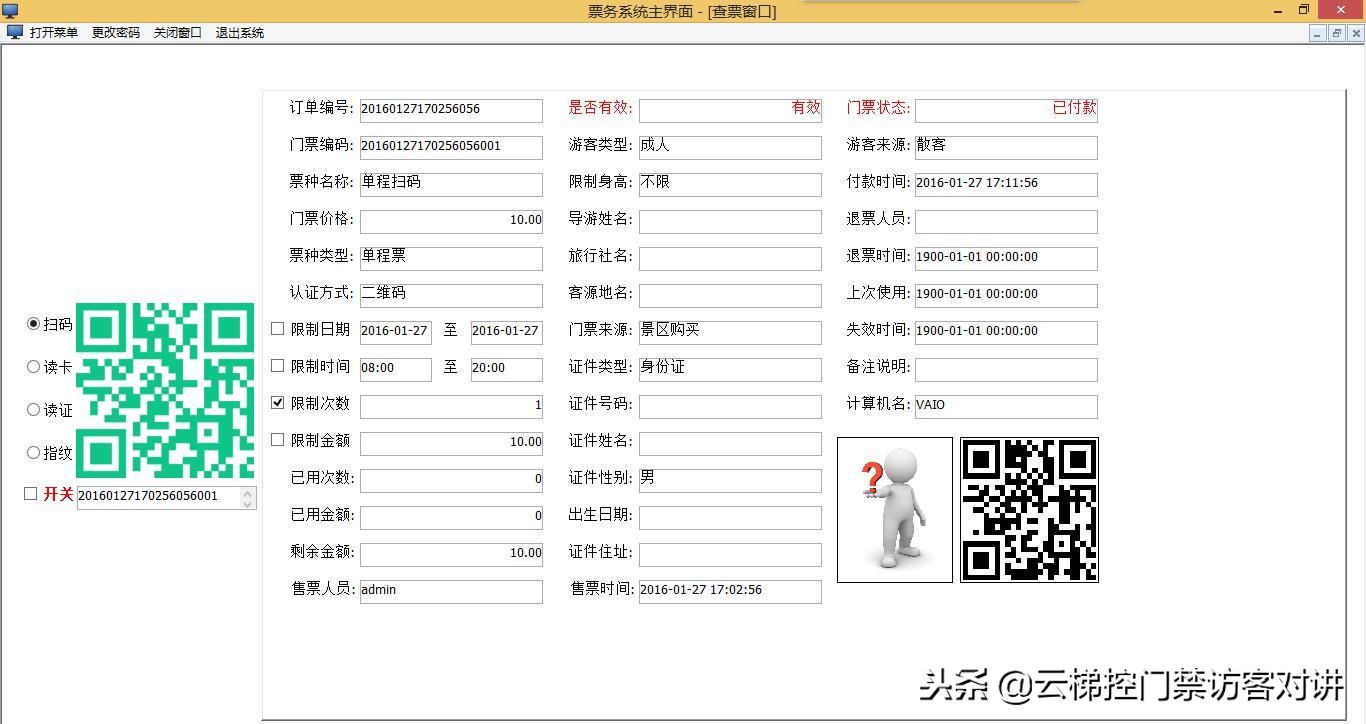Click the empty 出生日期 field
The height and width of the screenshot is (724, 1366).
pos(730,517)
